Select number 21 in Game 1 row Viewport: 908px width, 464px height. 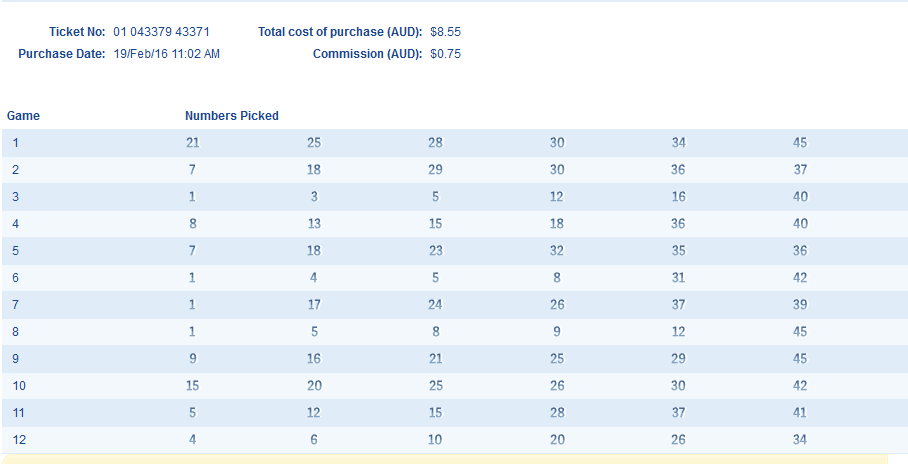192,143
